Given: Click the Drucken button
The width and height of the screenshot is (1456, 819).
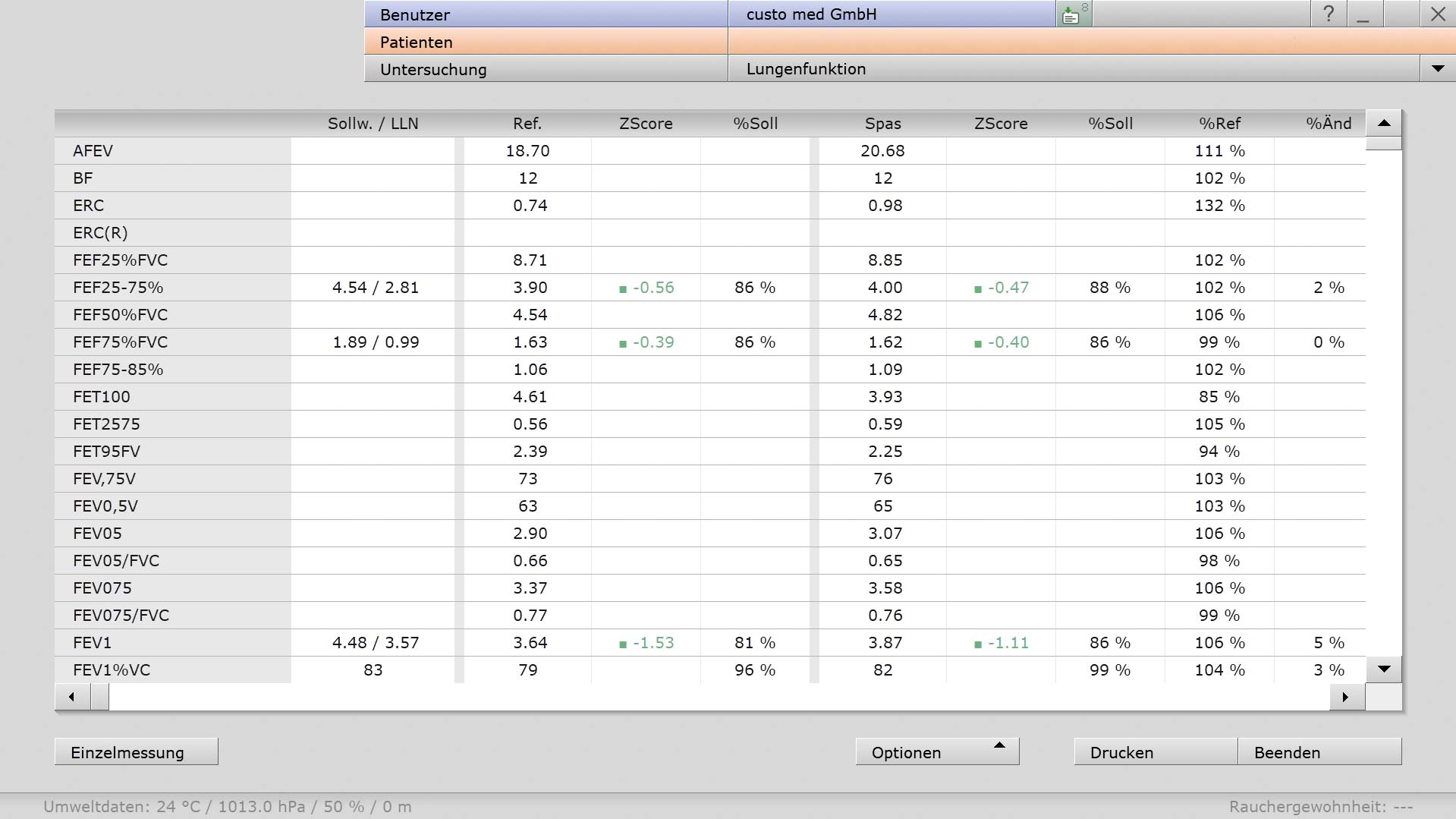Looking at the screenshot, I should [1156, 751].
